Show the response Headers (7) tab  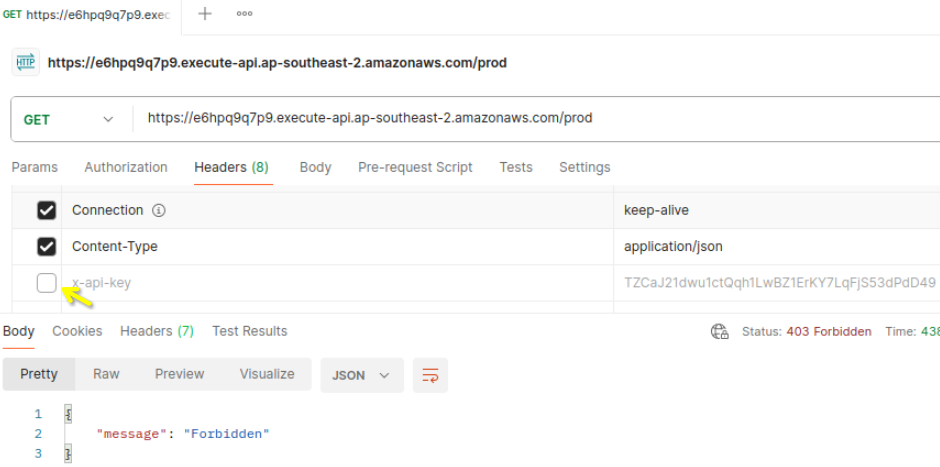click(157, 331)
